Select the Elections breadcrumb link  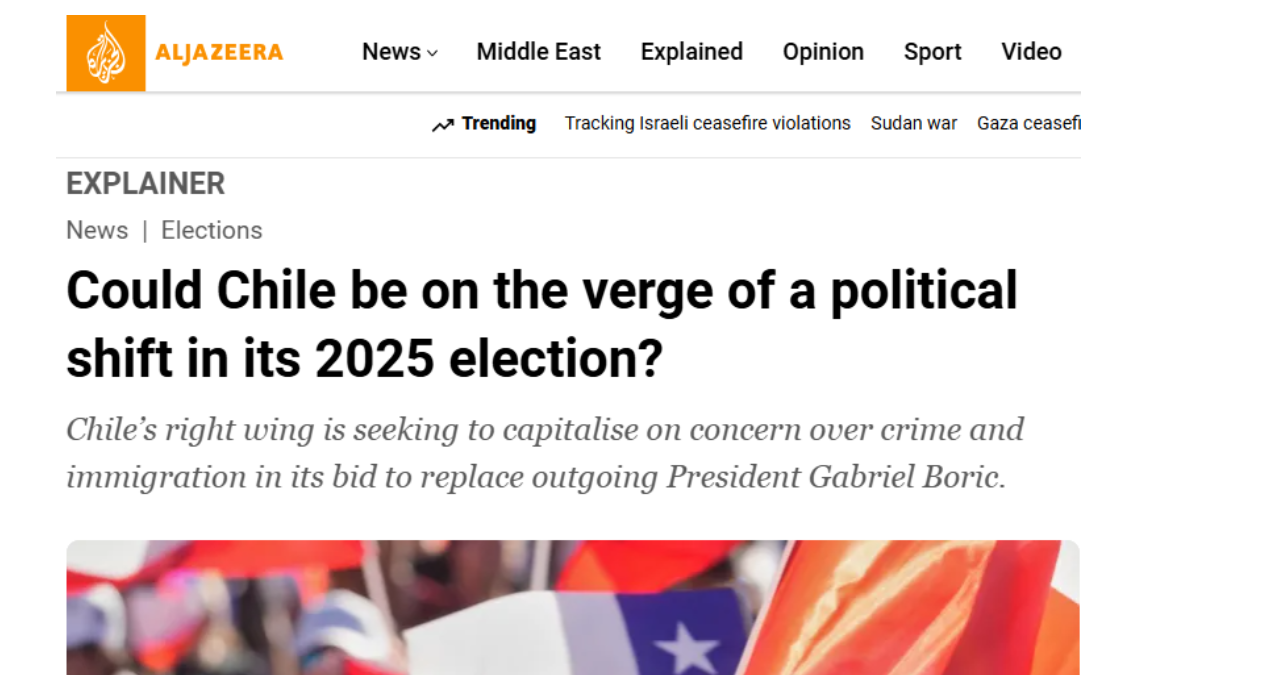(211, 231)
